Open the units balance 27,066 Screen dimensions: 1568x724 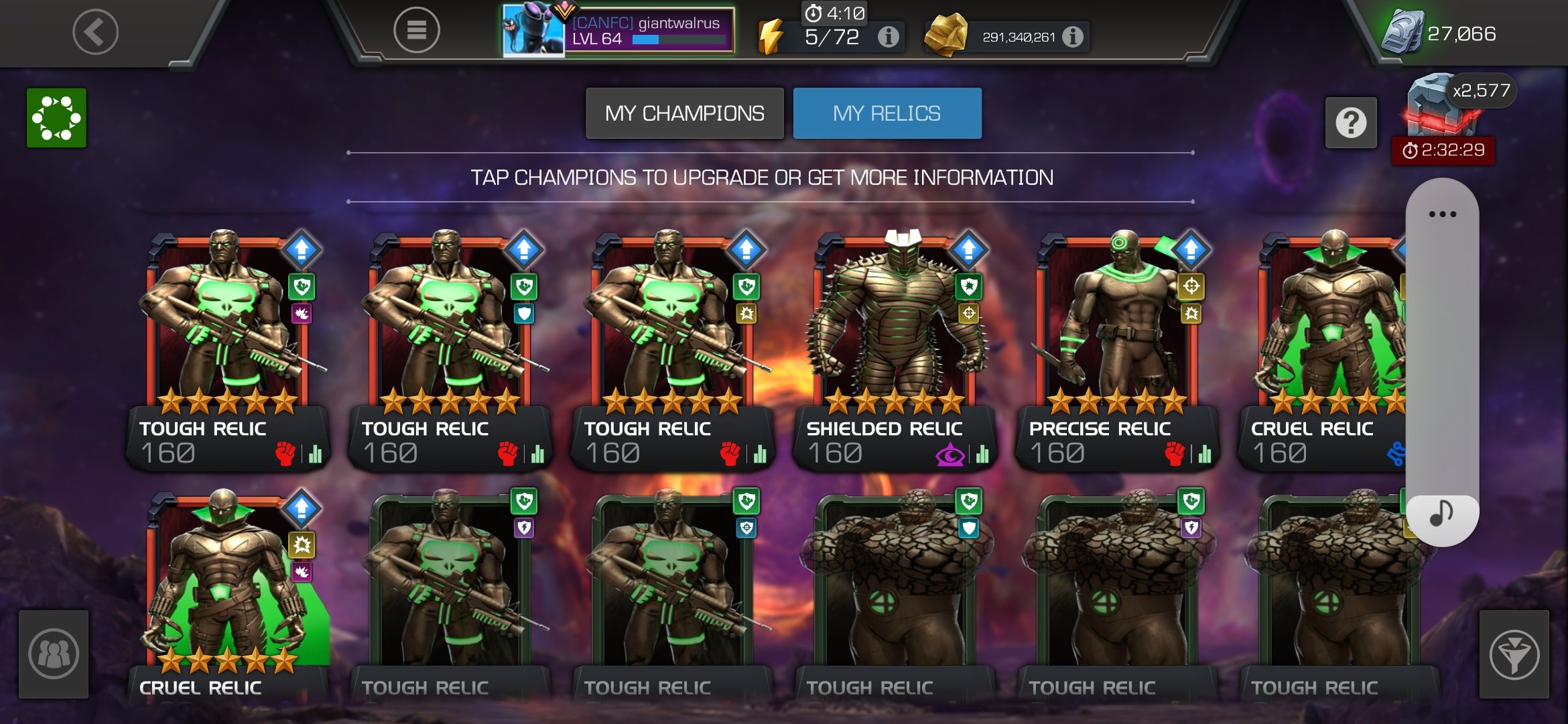pyautogui.click(x=1441, y=32)
